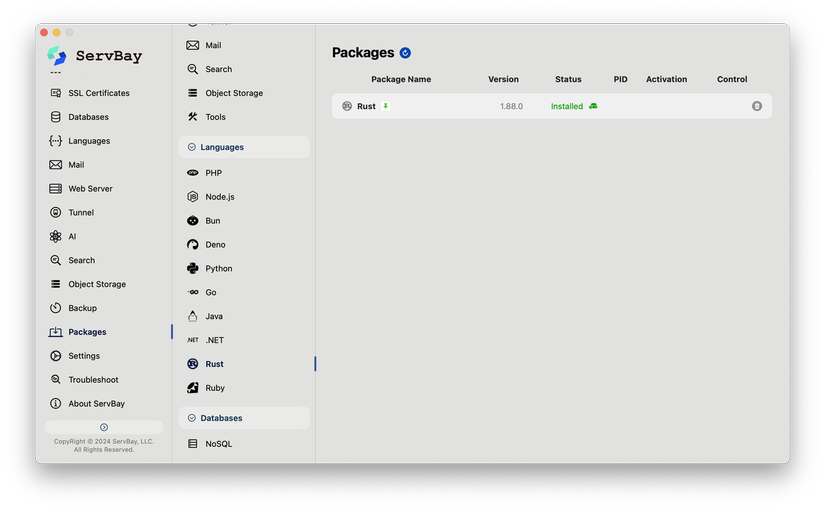Viewport: 825px width, 510px height.
Task: Select Packages in the sidebar
Action: [x=77, y=332]
